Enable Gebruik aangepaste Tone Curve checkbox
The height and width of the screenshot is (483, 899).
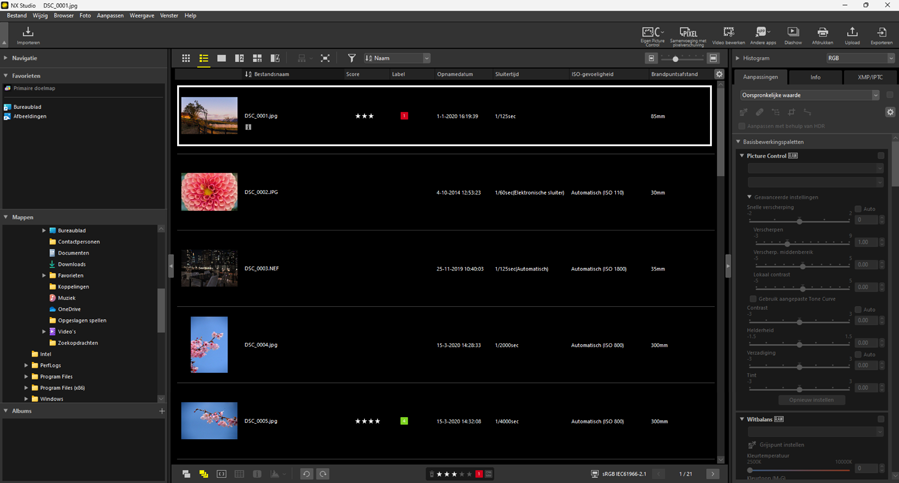pyautogui.click(x=753, y=299)
